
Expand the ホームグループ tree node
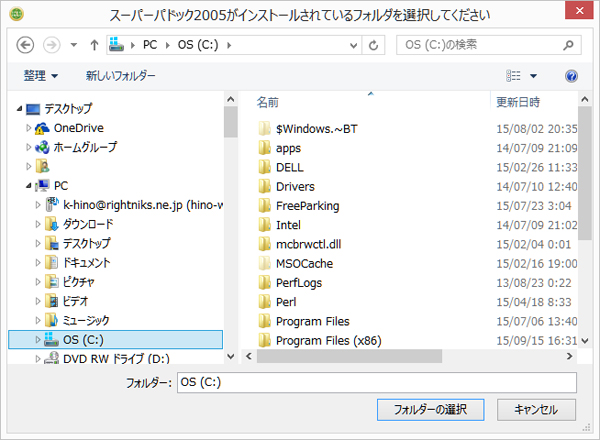point(28,147)
